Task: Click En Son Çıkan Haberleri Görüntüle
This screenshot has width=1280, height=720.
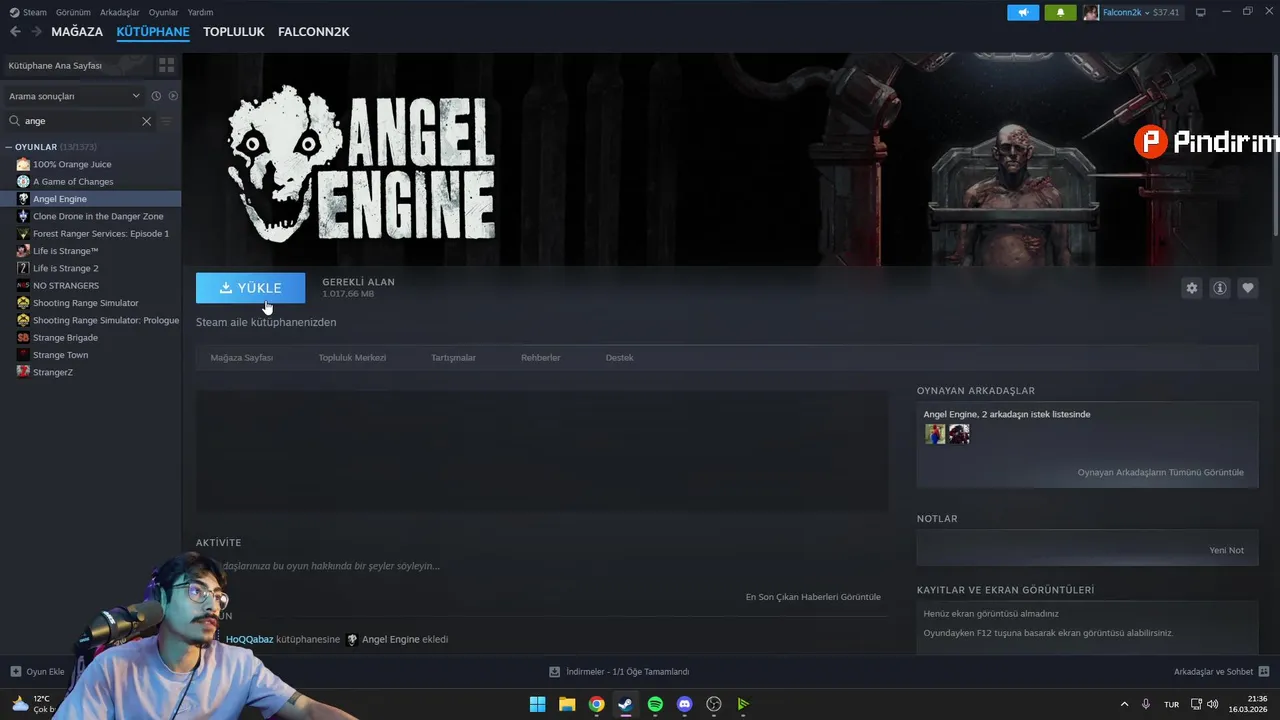Action: (x=813, y=597)
